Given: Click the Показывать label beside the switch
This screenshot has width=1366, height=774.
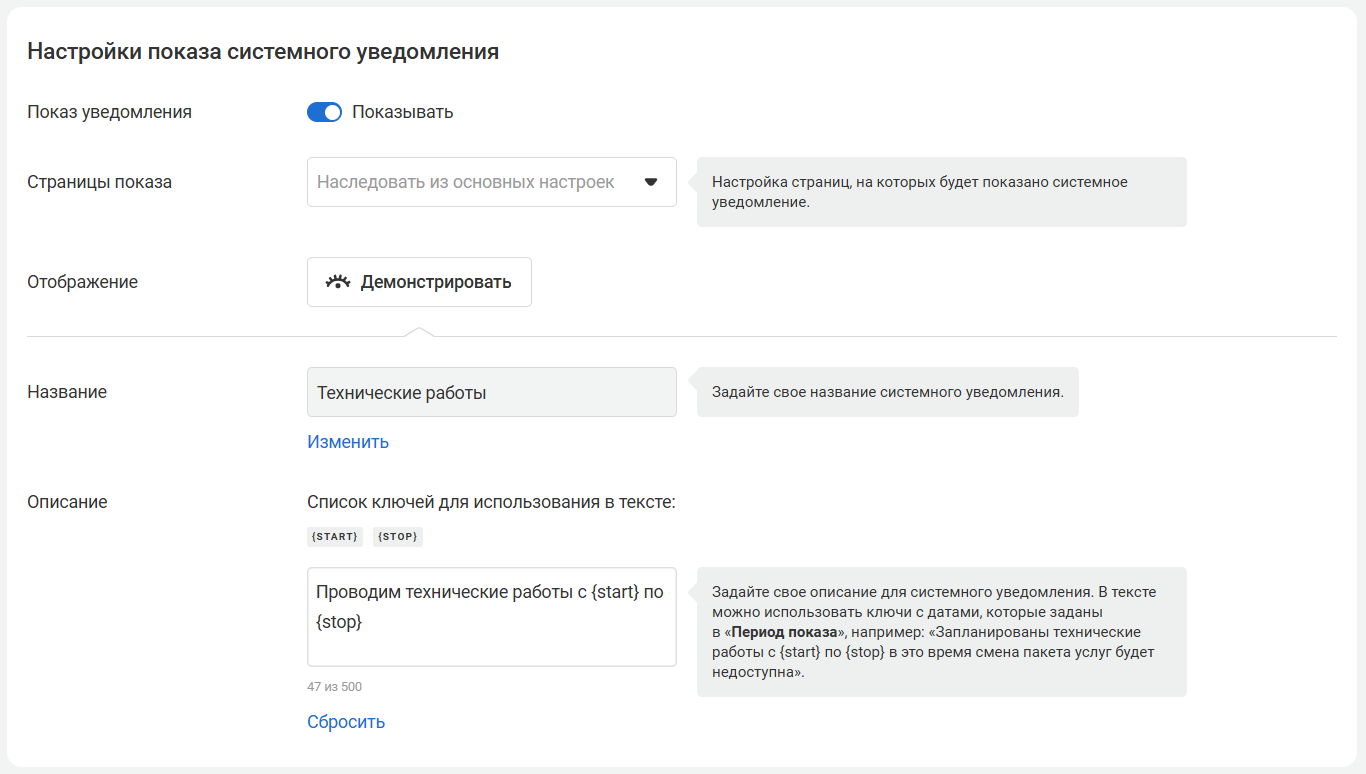Looking at the screenshot, I should pyautogui.click(x=402, y=112).
